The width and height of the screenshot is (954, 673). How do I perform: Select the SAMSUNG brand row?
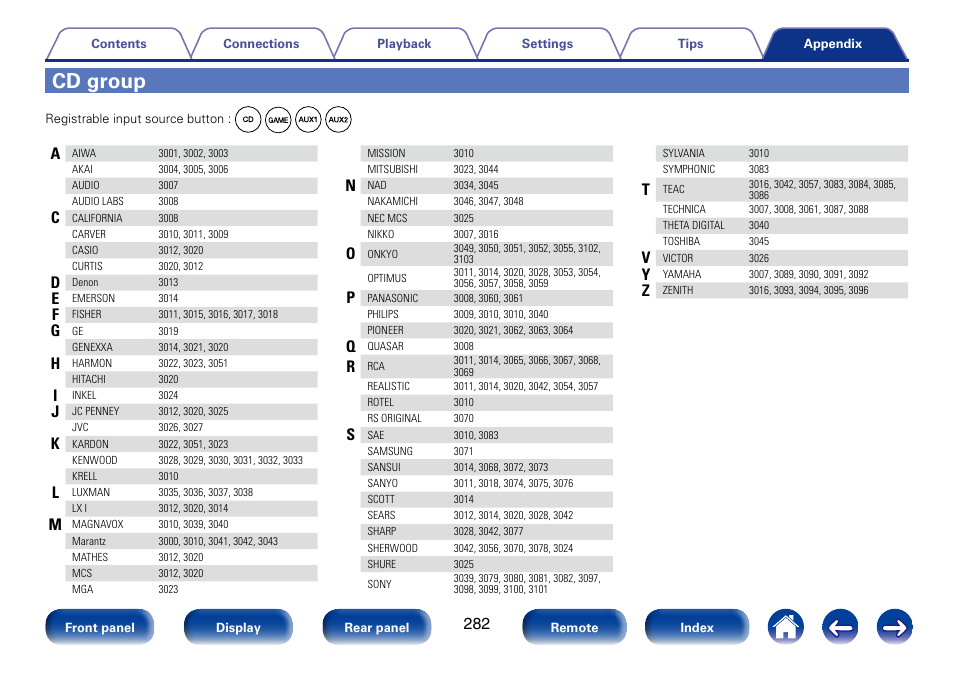pos(487,452)
